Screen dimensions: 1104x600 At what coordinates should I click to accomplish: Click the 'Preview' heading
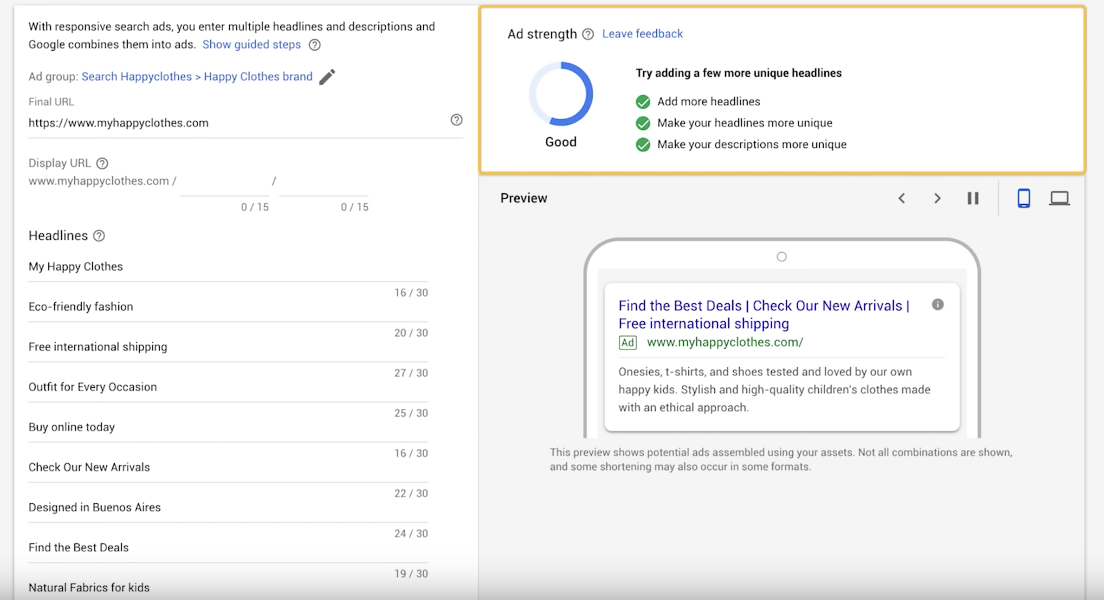pos(524,199)
